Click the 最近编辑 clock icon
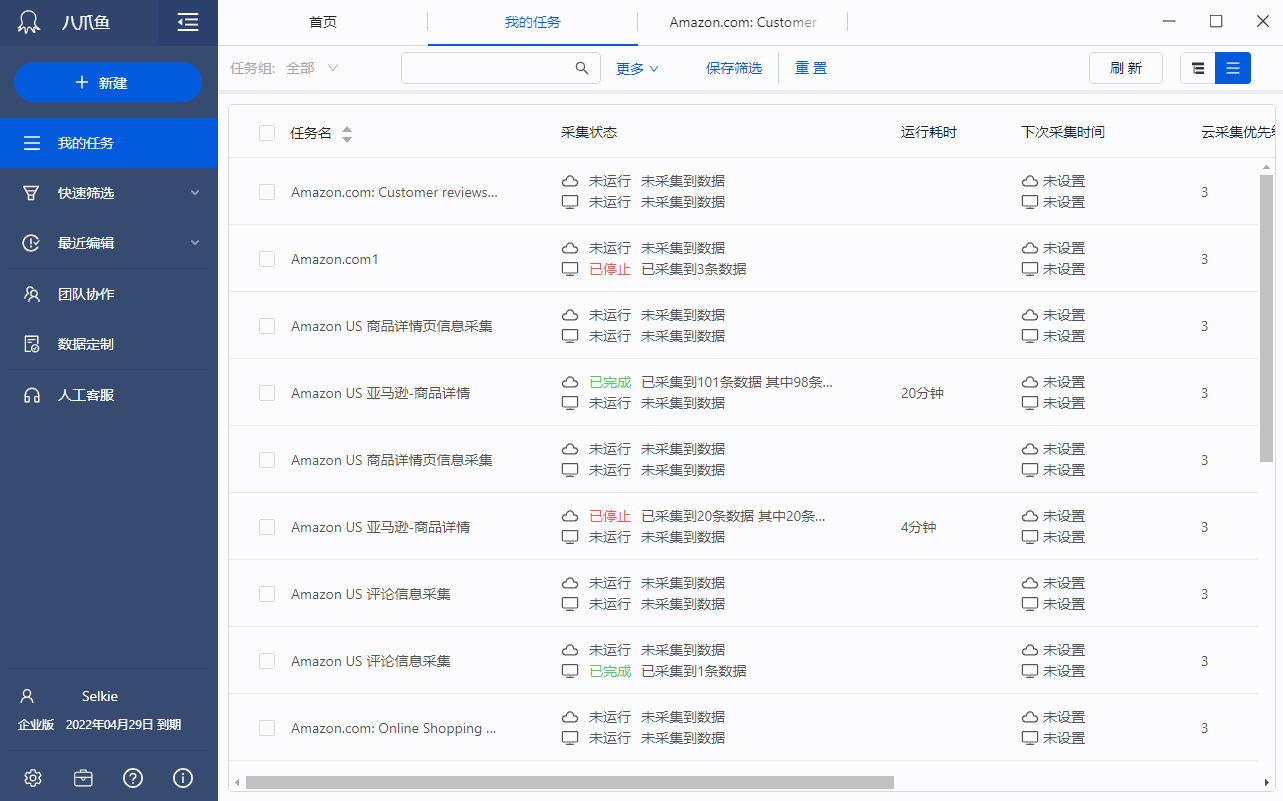The width and height of the screenshot is (1283, 801). tap(32, 243)
